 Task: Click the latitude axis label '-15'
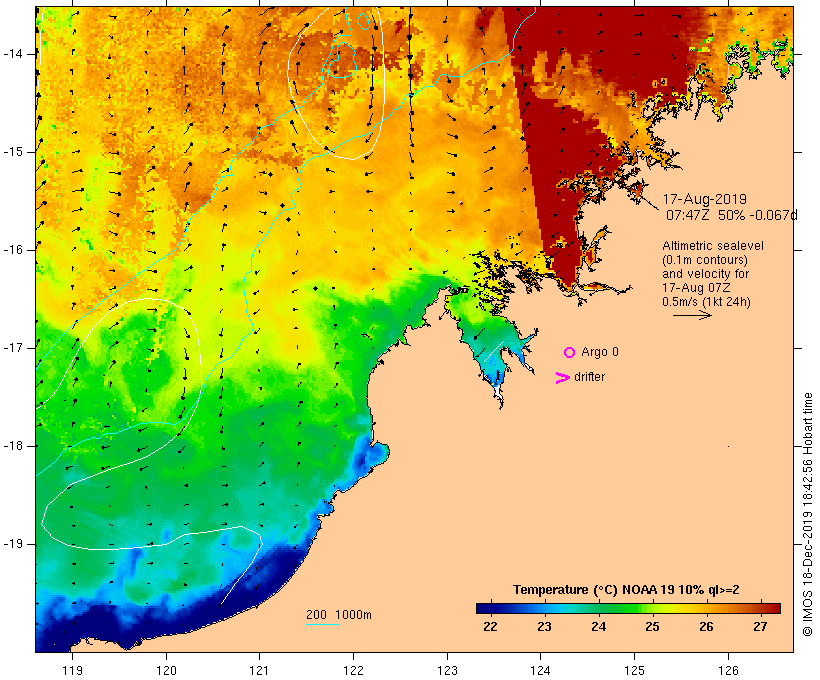(13, 152)
